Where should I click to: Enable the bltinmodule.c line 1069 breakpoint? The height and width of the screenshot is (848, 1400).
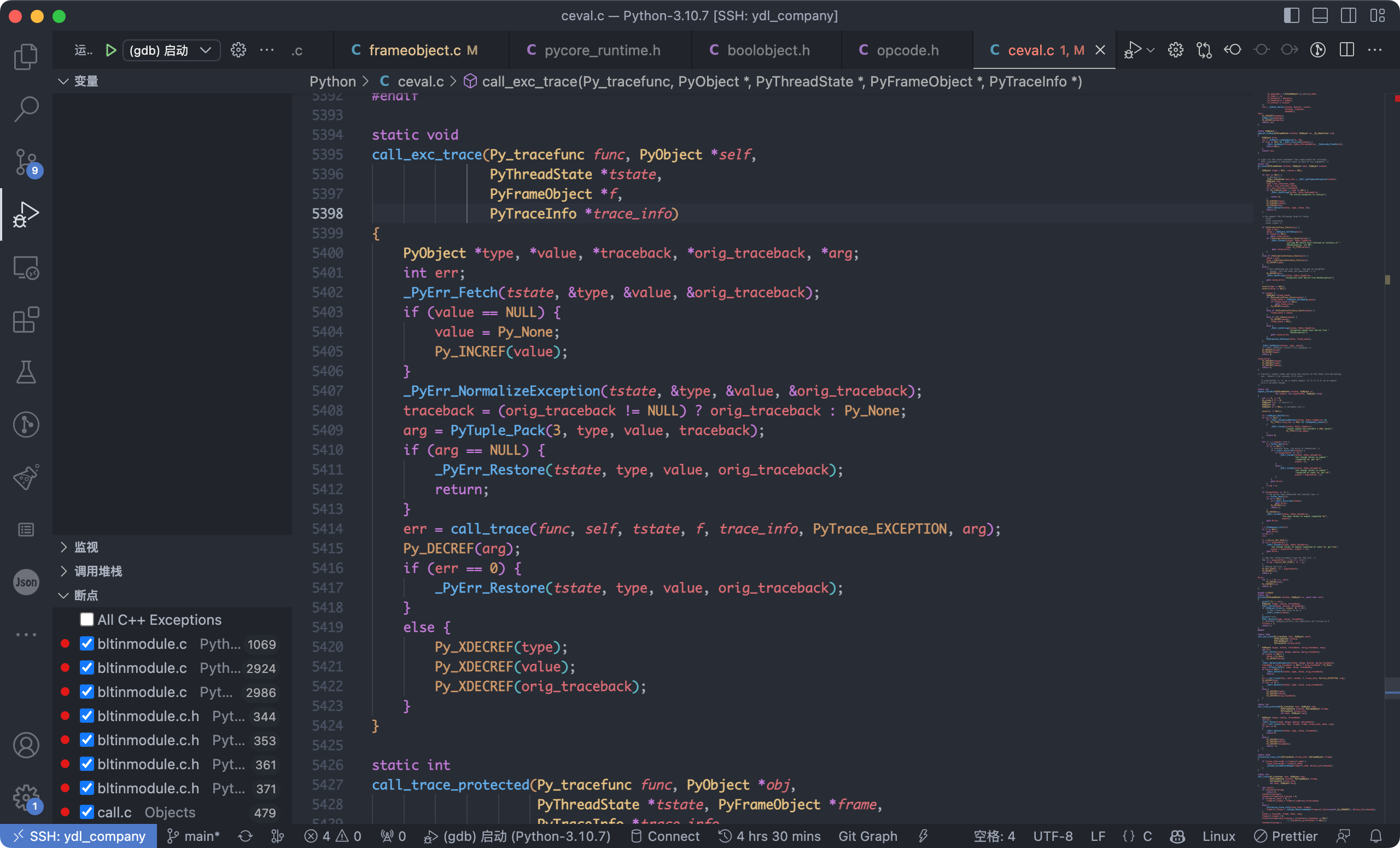(86, 643)
